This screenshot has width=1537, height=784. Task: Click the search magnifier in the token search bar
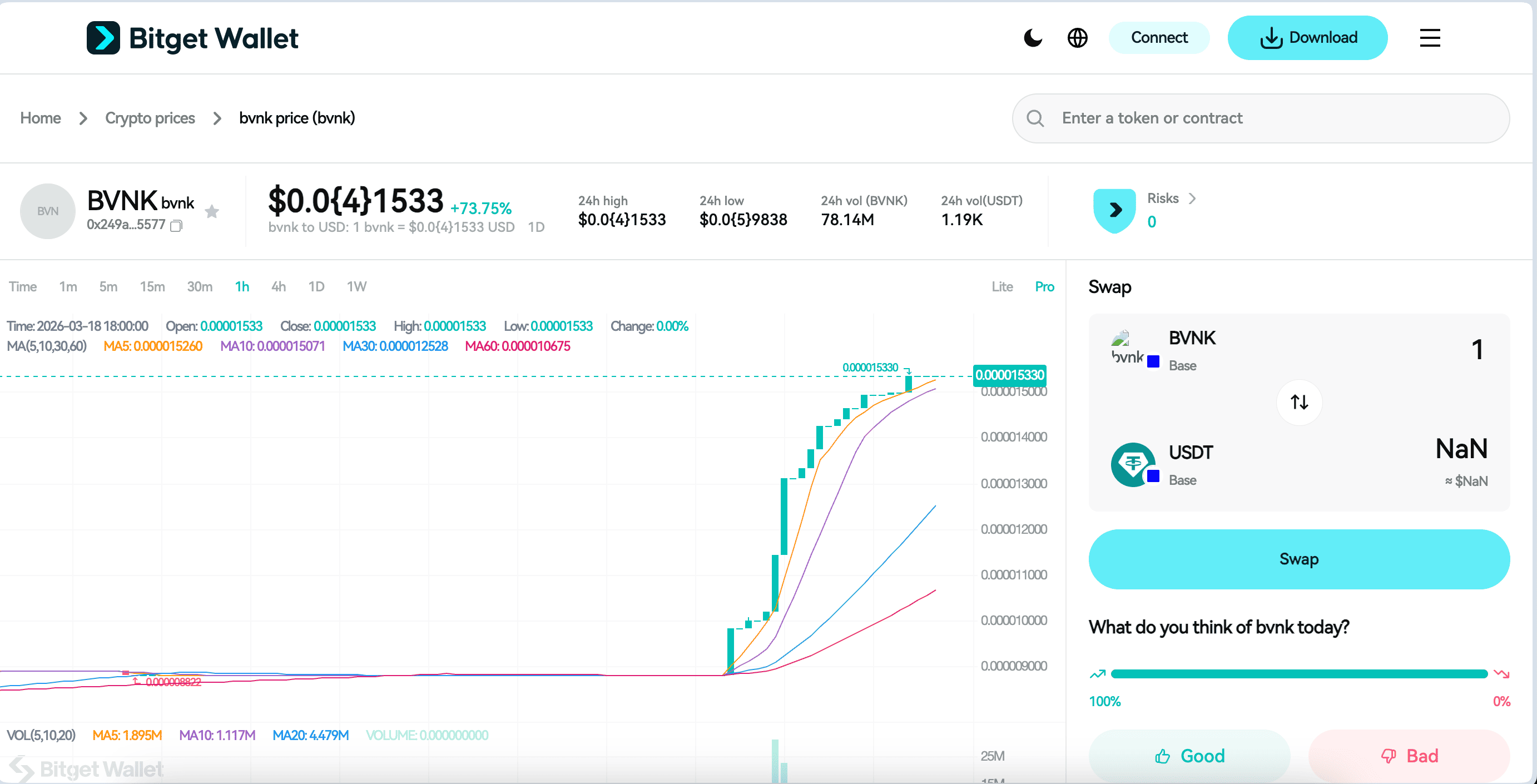coord(1035,118)
